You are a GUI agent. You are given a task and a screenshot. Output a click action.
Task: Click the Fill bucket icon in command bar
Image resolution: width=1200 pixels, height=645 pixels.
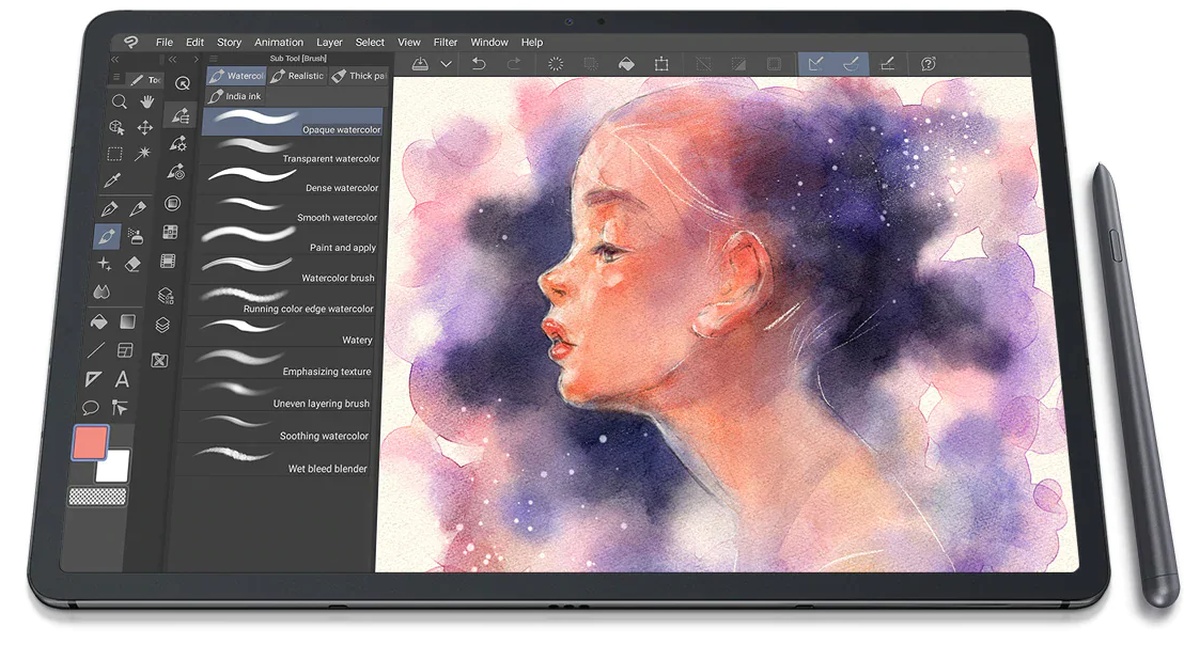click(x=625, y=64)
